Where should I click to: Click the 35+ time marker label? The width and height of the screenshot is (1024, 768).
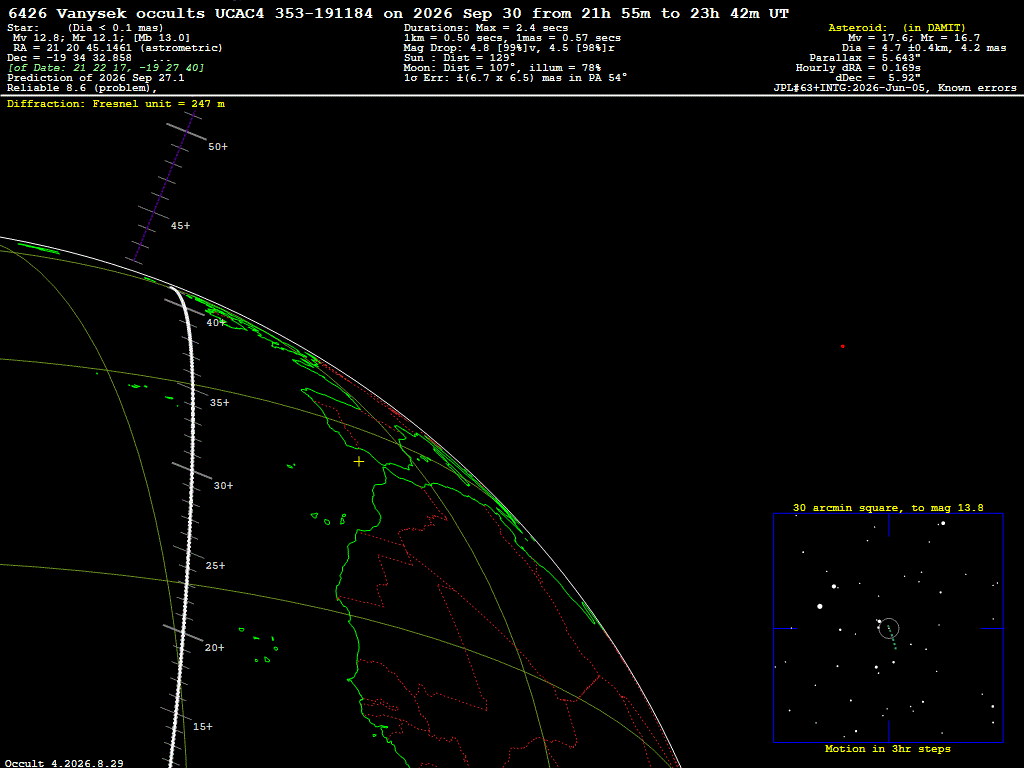tap(219, 403)
